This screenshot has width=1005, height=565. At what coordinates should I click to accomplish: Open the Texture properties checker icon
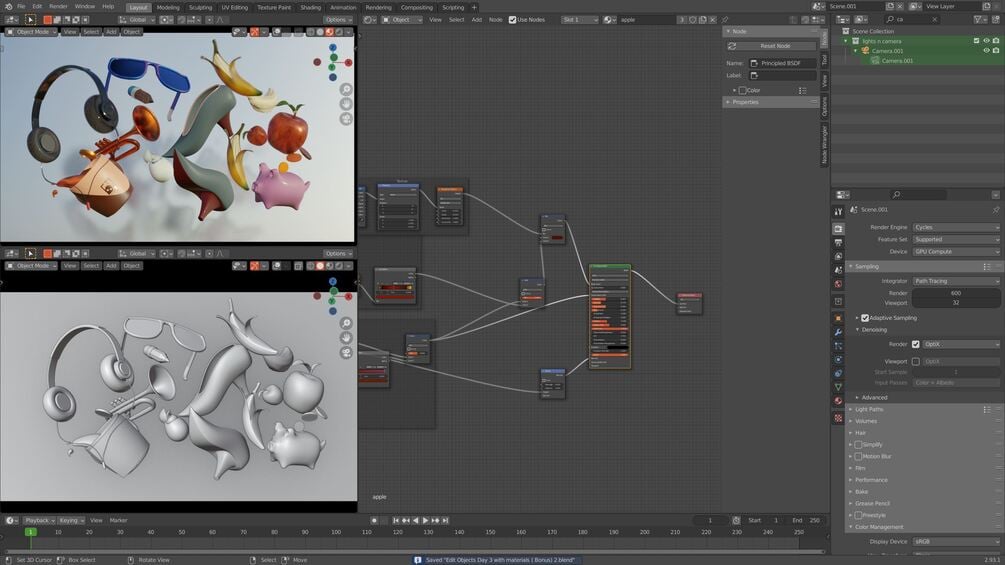pyautogui.click(x=838, y=418)
